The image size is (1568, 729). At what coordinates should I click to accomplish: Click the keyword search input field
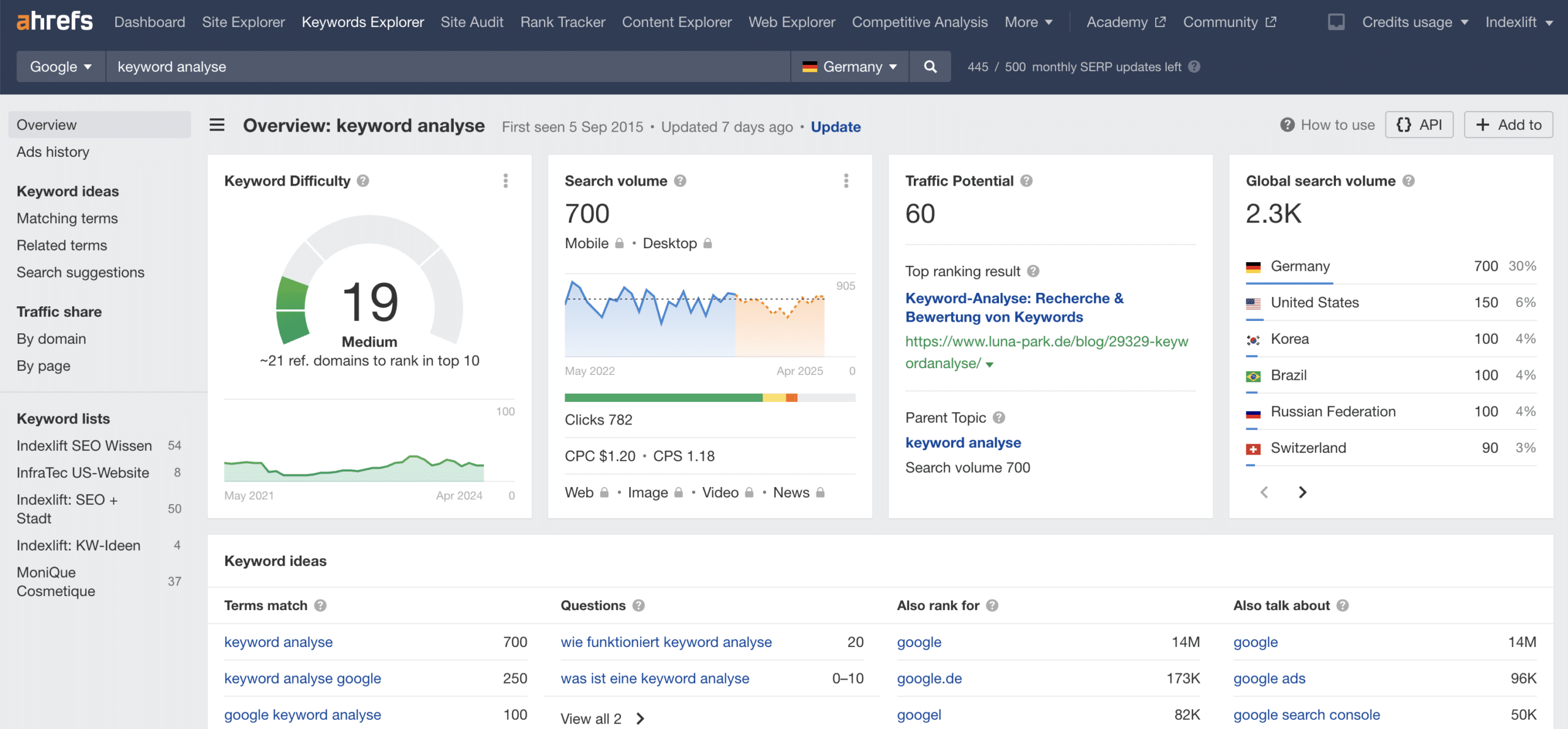[x=448, y=67]
